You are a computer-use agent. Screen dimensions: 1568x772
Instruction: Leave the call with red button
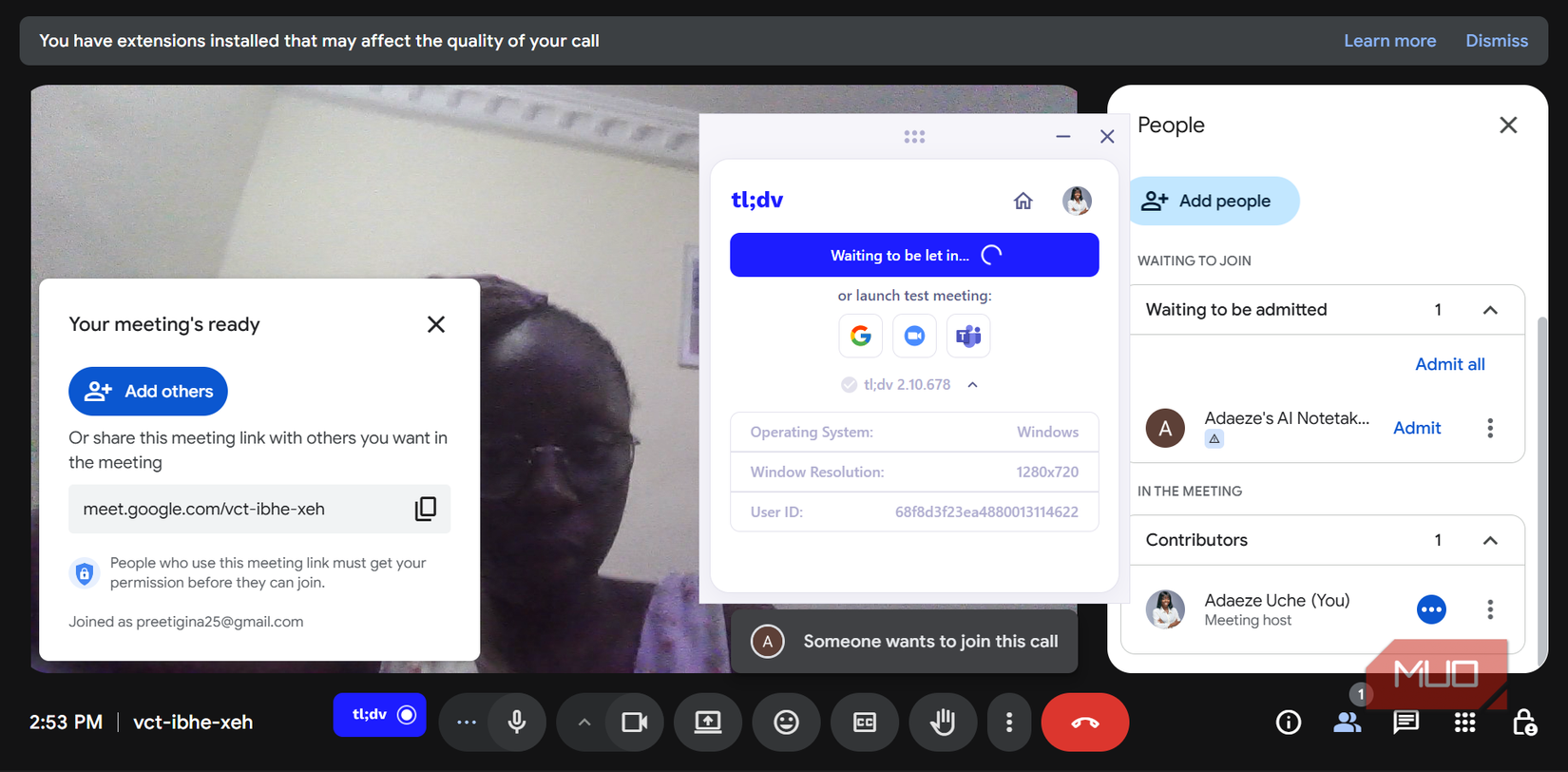pos(1085,723)
